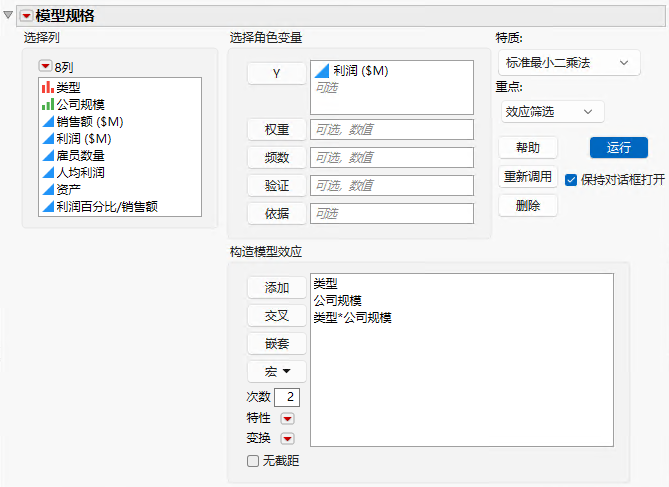Click the 删除 button
Viewport: 669px width, 487px height.
pos(528,206)
